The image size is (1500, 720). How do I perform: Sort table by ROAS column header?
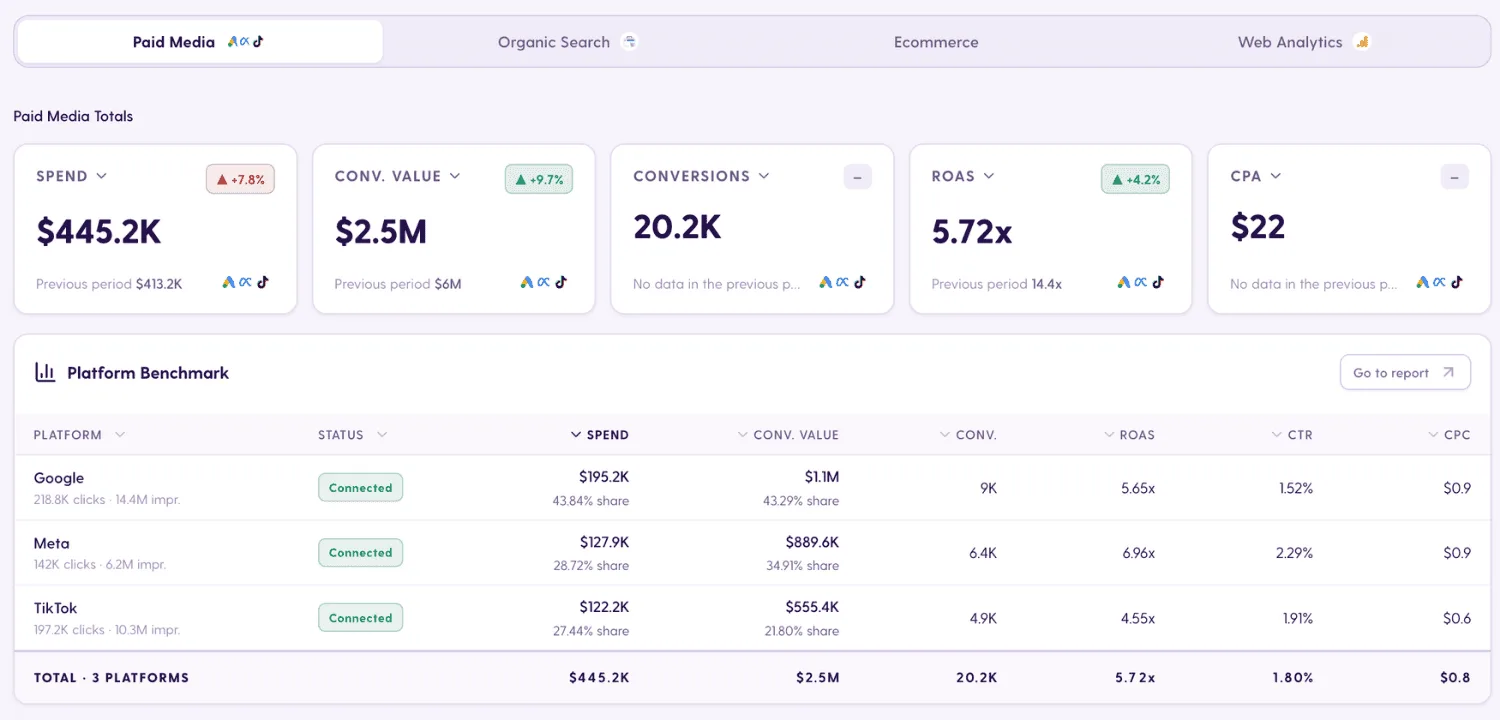[1129, 435]
